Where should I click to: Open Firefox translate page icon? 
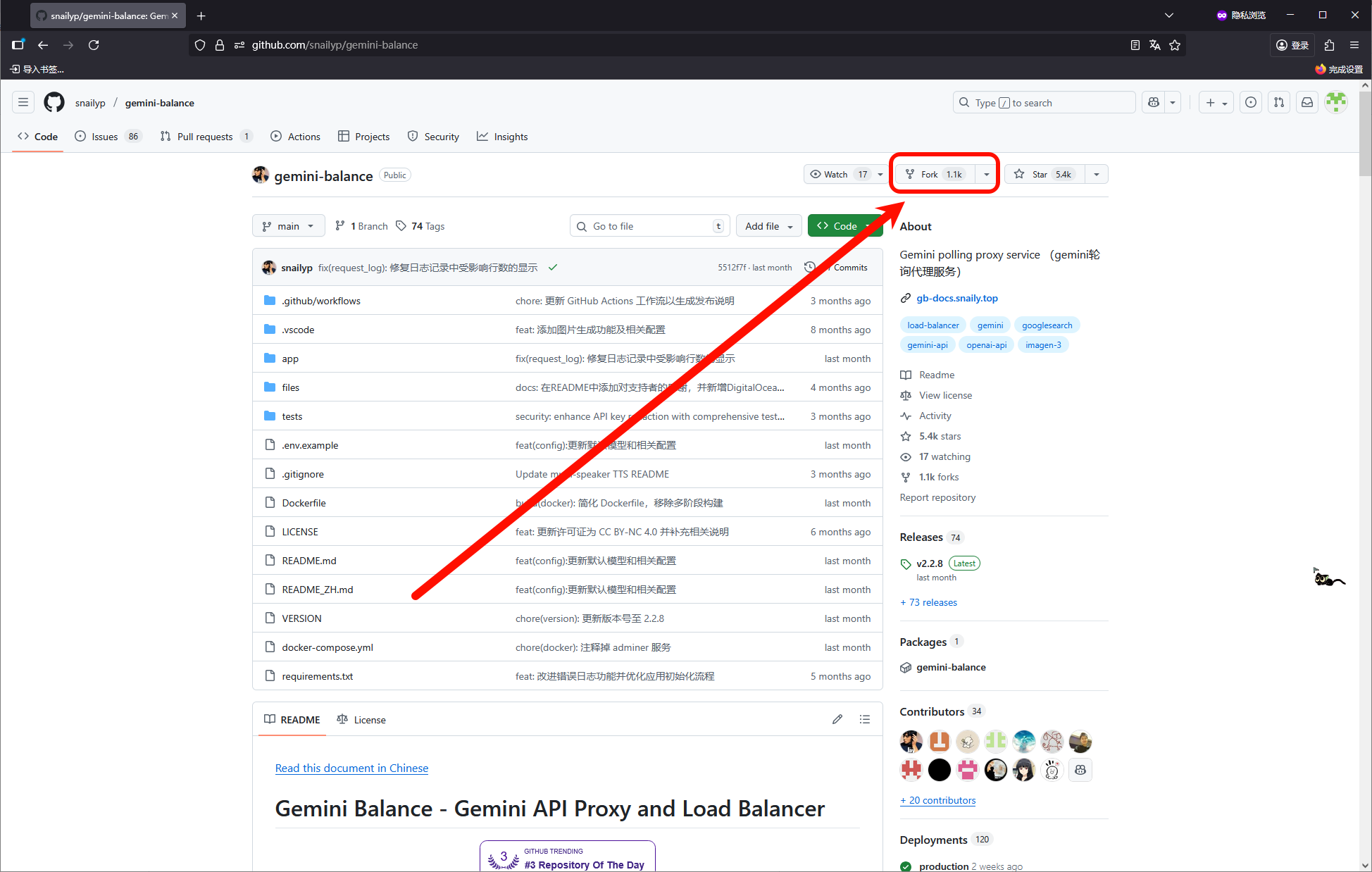(x=1155, y=45)
